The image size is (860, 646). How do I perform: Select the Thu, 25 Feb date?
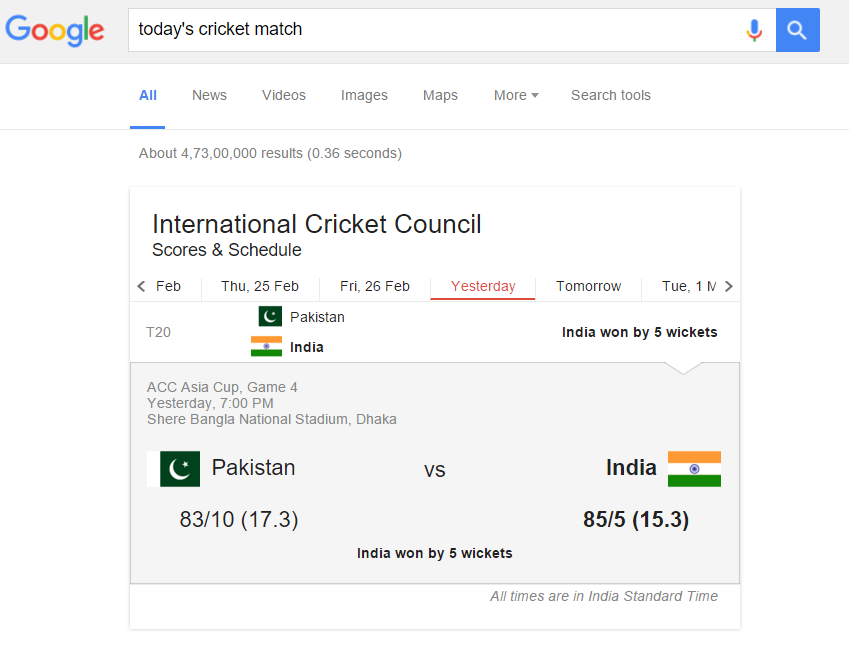click(x=259, y=286)
